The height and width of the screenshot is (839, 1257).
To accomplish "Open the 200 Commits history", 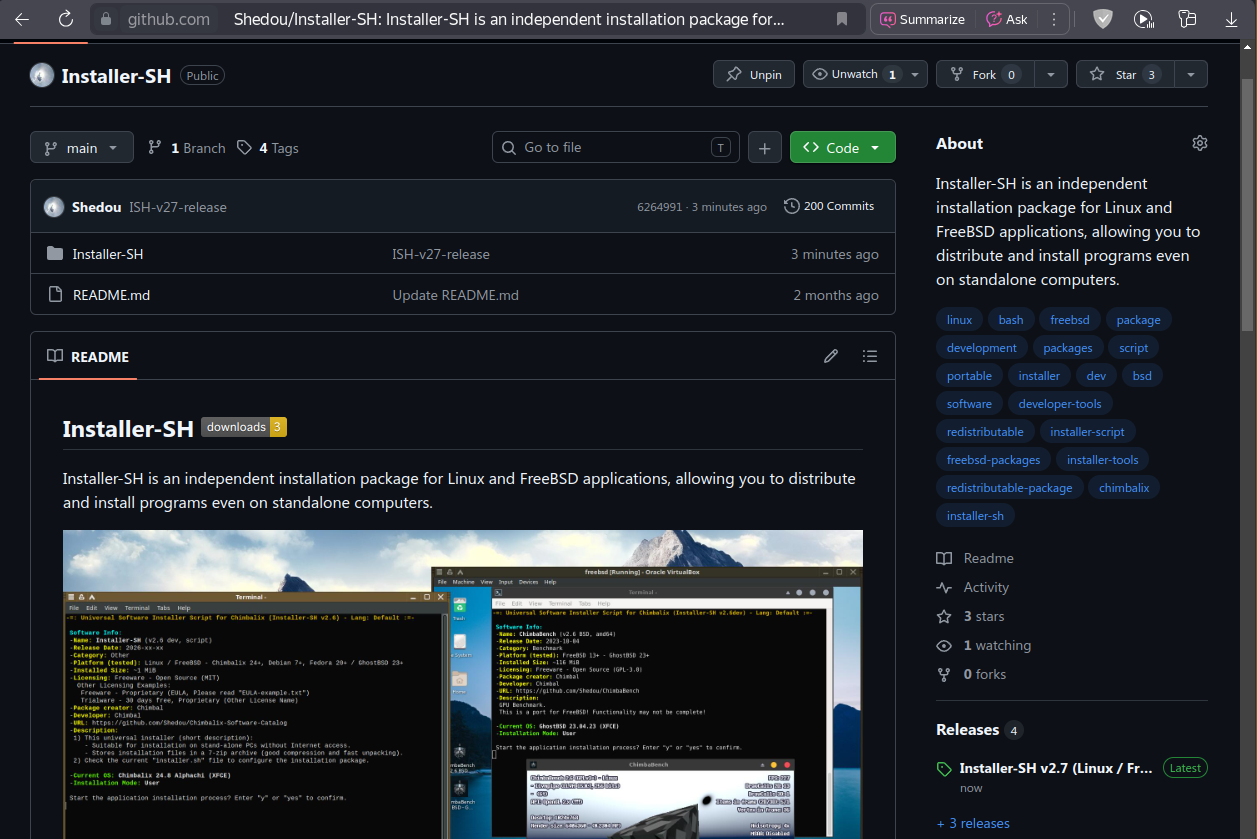I will click(829, 206).
